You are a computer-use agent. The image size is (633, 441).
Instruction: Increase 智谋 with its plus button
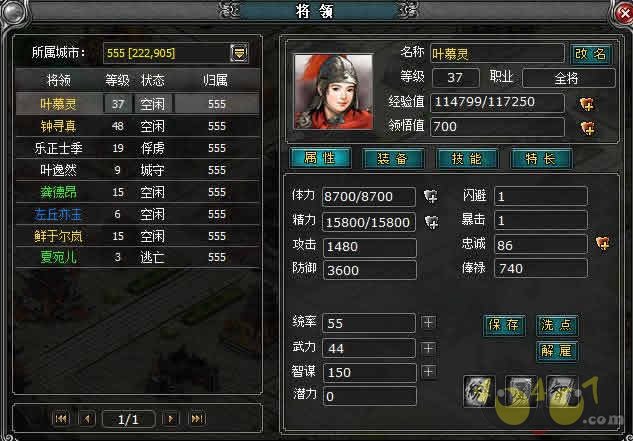pos(428,372)
